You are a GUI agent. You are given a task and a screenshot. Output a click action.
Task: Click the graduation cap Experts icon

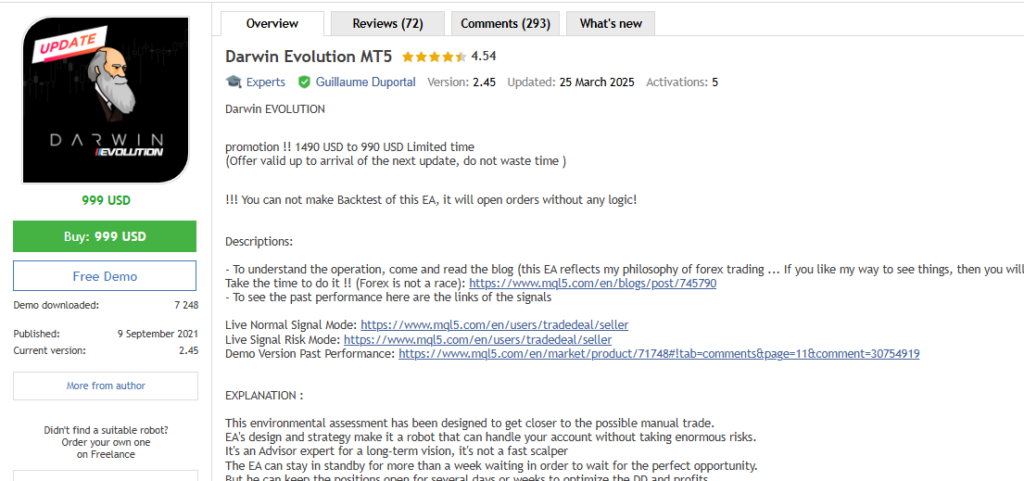pyautogui.click(x=233, y=82)
